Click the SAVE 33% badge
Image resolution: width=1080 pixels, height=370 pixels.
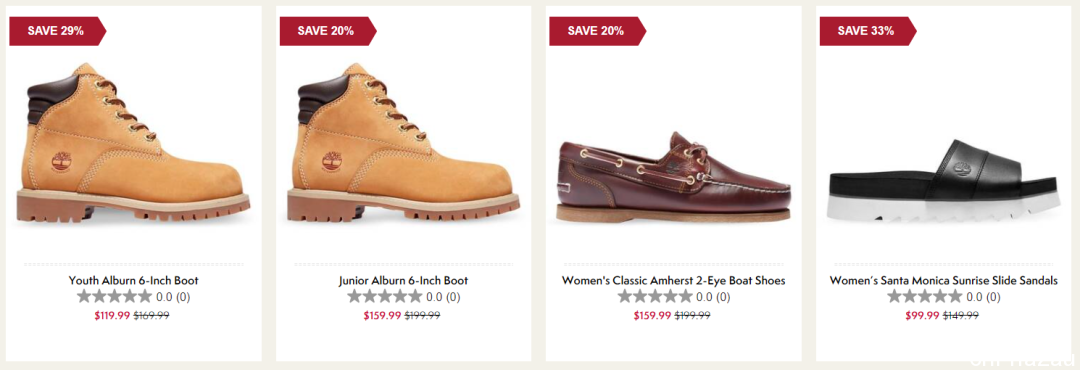coord(868,31)
